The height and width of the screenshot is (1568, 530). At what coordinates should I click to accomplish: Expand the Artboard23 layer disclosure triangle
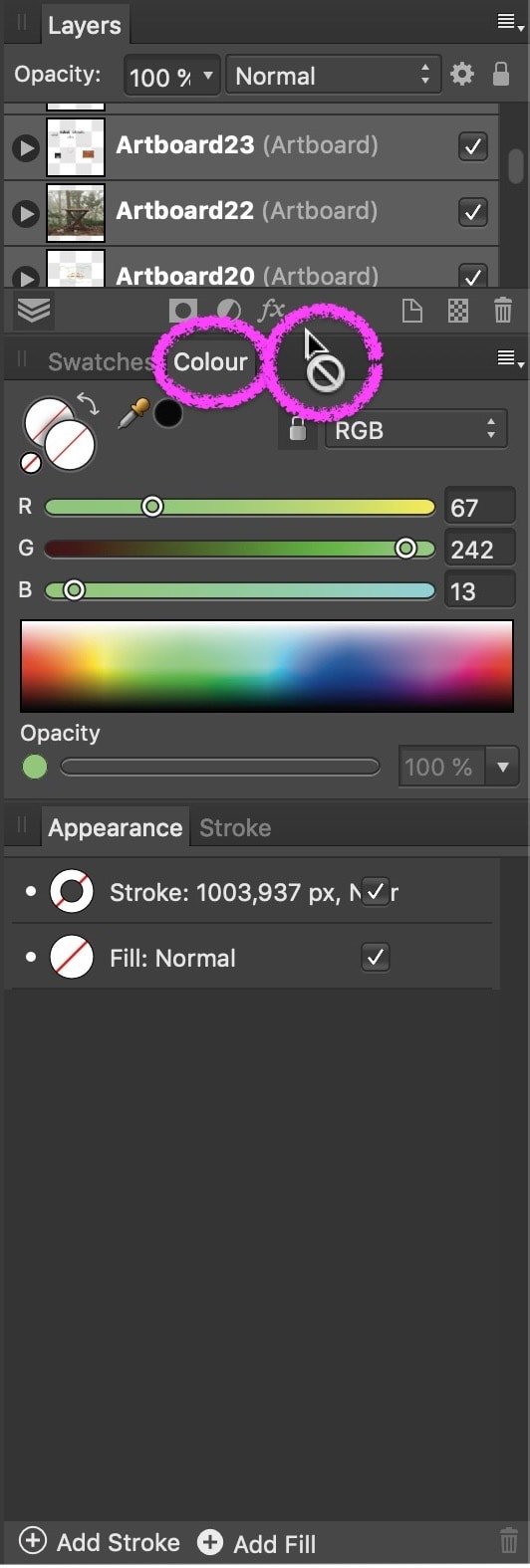[x=25, y=148]
